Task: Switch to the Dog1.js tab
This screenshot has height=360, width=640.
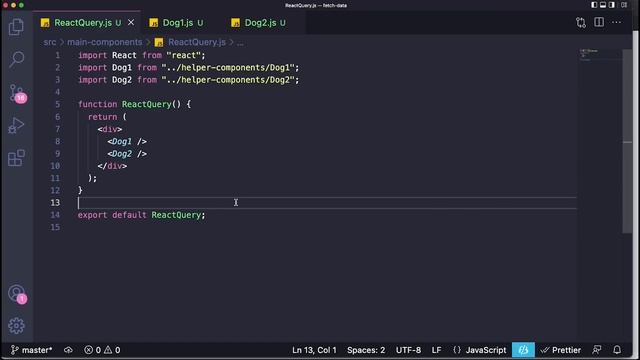Action: (177, 23)
